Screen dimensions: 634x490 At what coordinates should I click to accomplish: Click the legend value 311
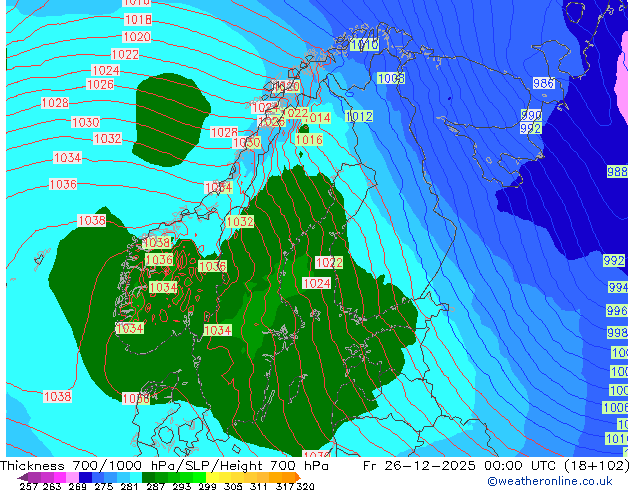[x=258, y=486]
